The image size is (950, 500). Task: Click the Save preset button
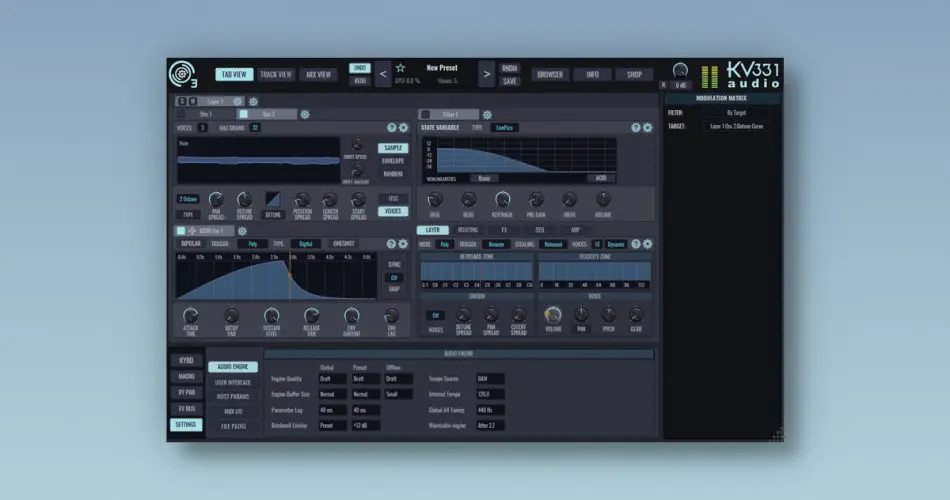click(x=510, y=81)
